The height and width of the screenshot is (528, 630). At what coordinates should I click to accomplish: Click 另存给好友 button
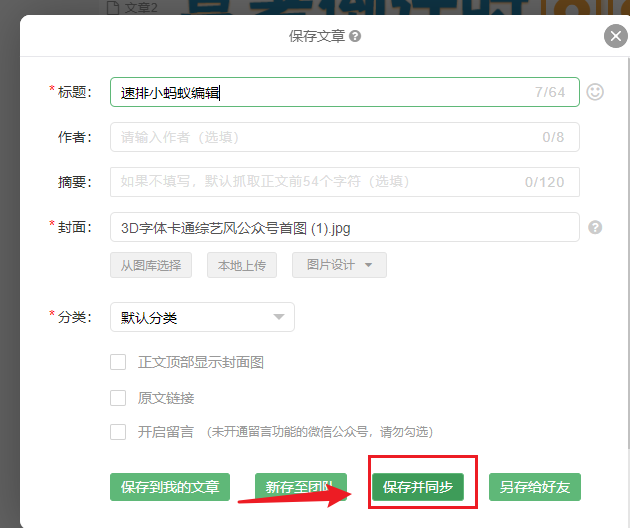pyautogui.click(x=535, y=487)
